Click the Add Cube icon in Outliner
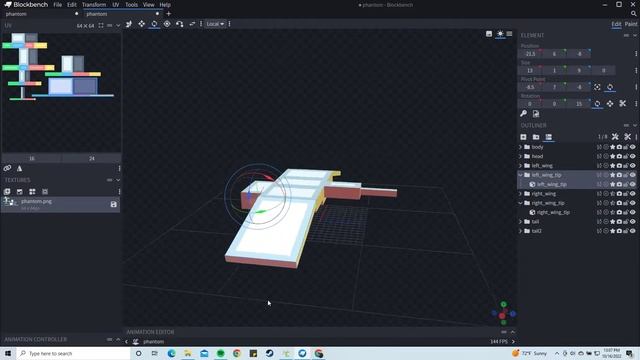640x360 pixels. 523,137
